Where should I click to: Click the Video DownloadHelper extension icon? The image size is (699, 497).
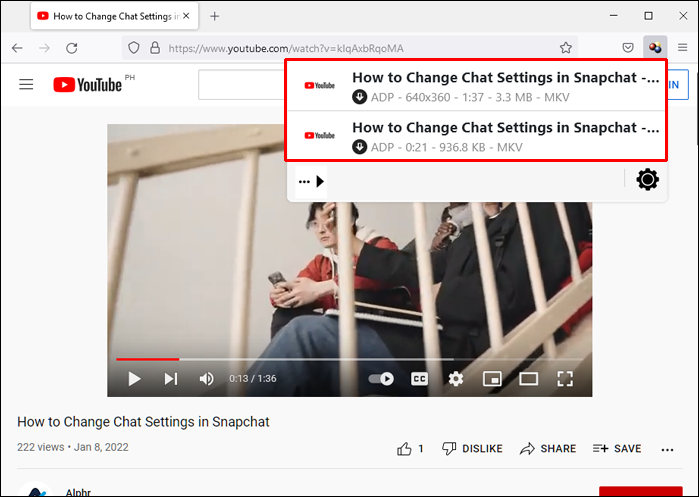click(655, 47)
